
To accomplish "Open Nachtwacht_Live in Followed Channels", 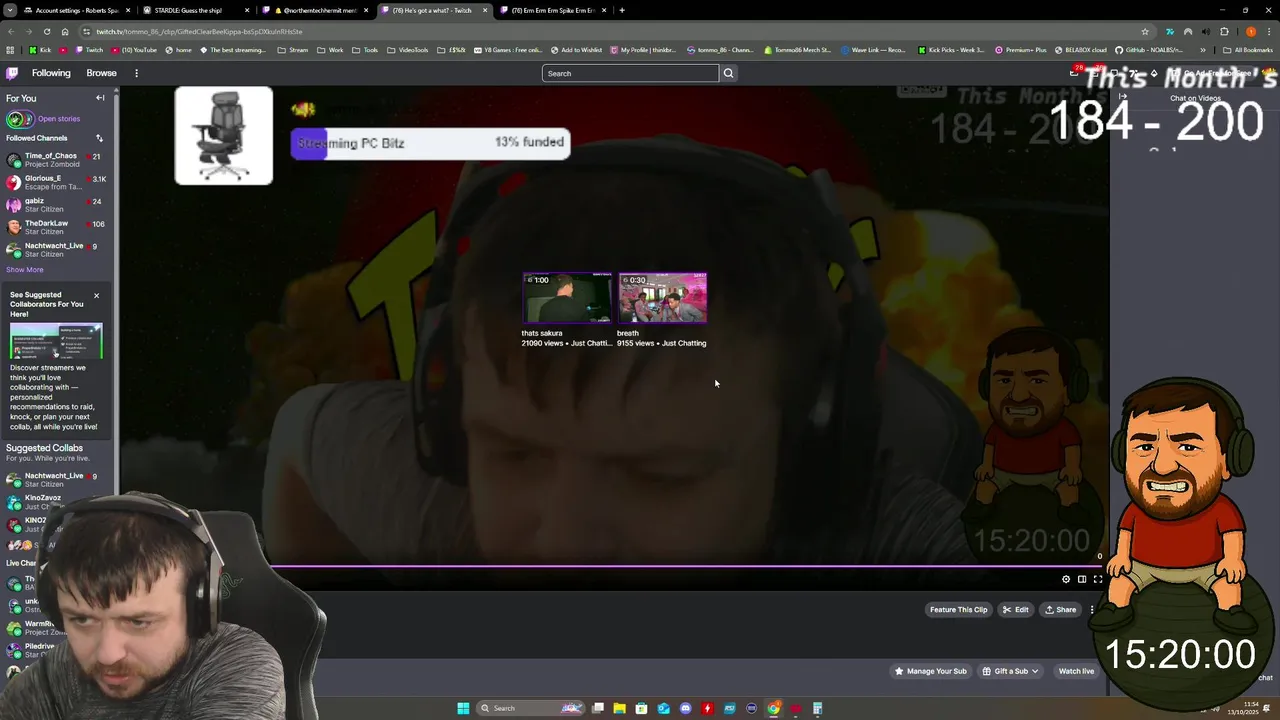I will click(56, 250).
